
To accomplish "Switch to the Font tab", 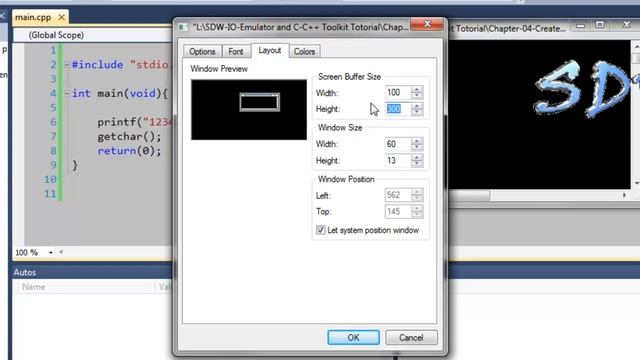I will pos(236,51).
